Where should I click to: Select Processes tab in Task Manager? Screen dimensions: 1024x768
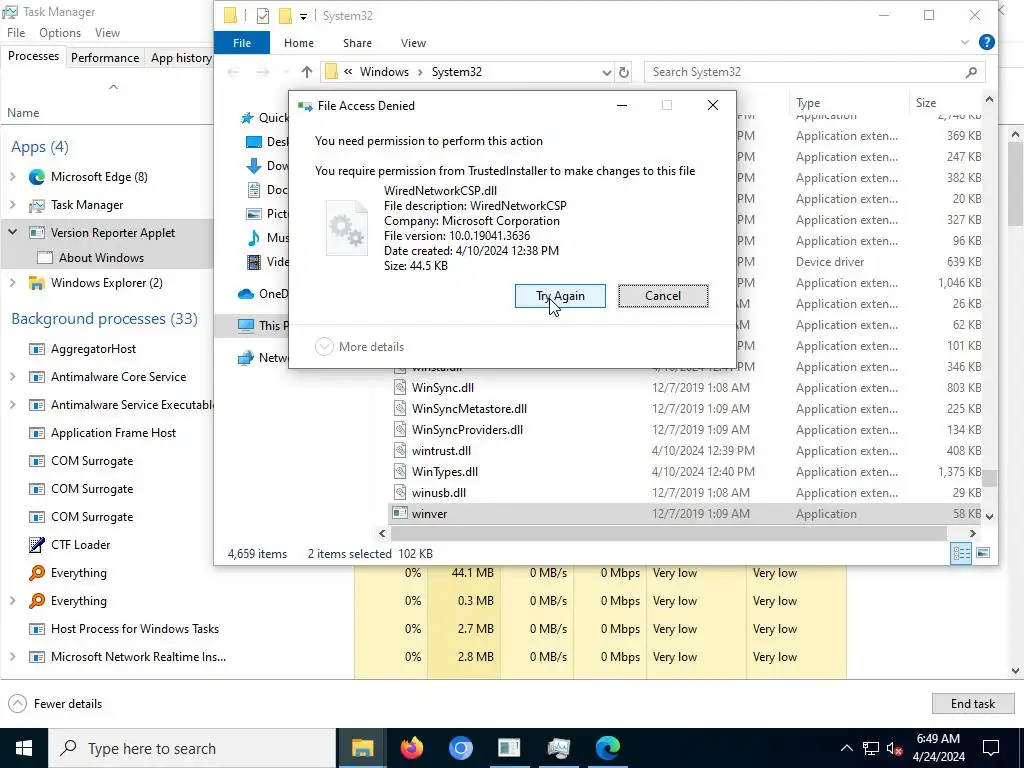coord(33,57)
